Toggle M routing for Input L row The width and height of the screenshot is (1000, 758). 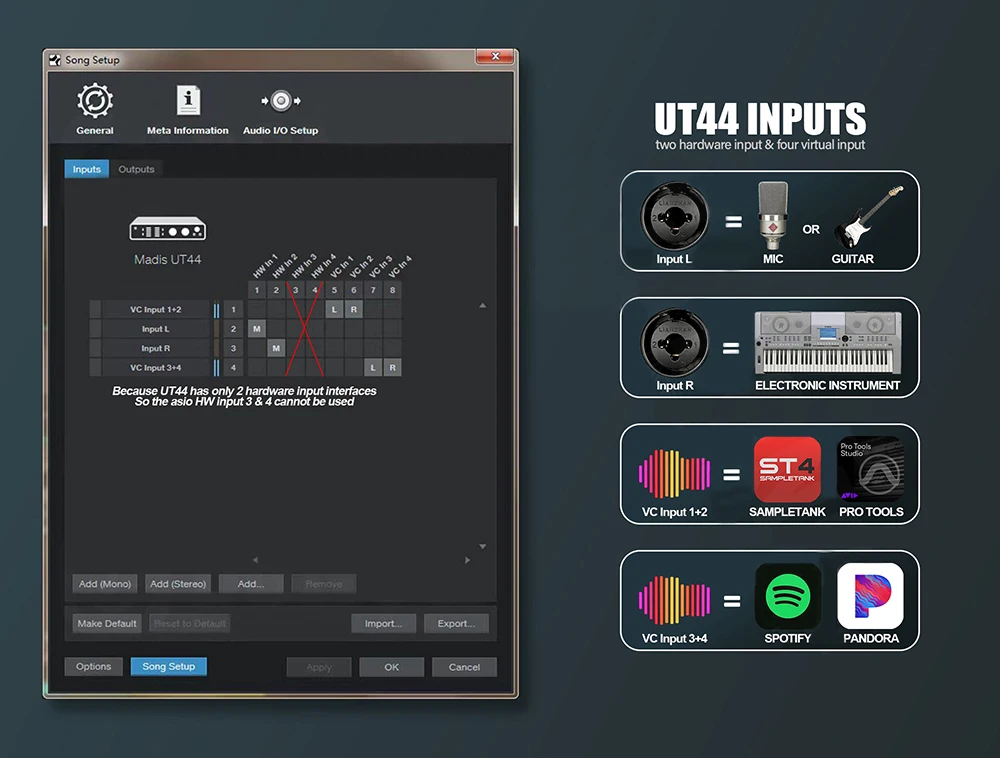click(x=257, y=329)
